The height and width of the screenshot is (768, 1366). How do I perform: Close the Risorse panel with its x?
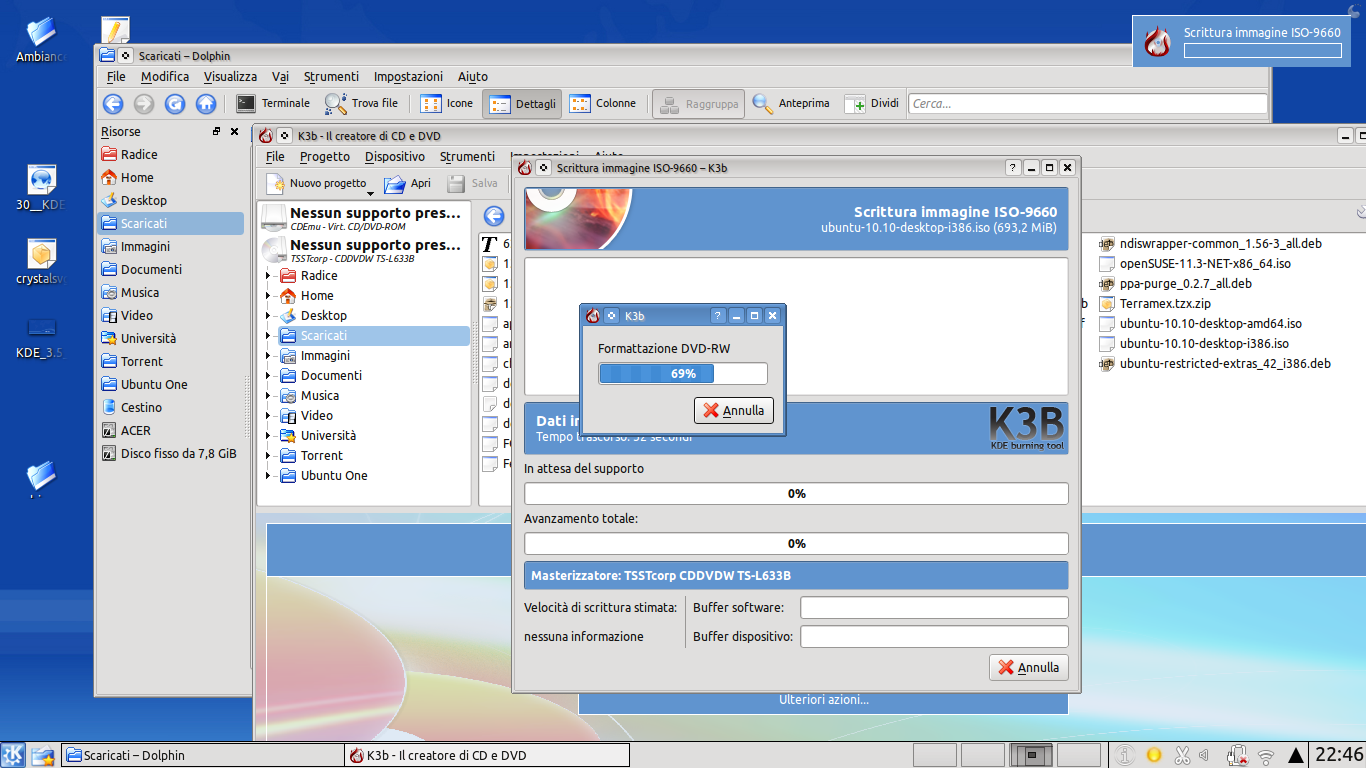pyautogui.click(x=235, y=131)
